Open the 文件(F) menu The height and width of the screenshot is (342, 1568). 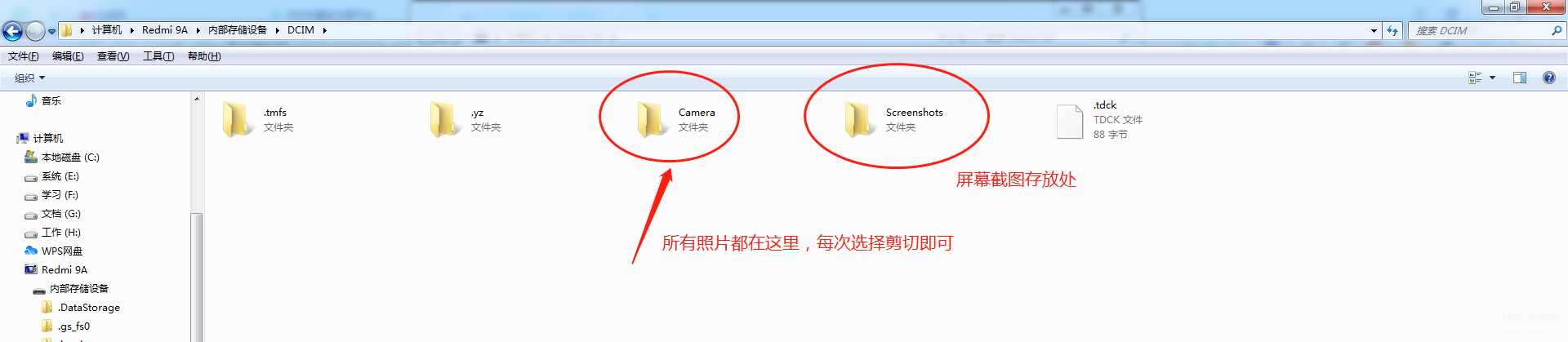24,56
